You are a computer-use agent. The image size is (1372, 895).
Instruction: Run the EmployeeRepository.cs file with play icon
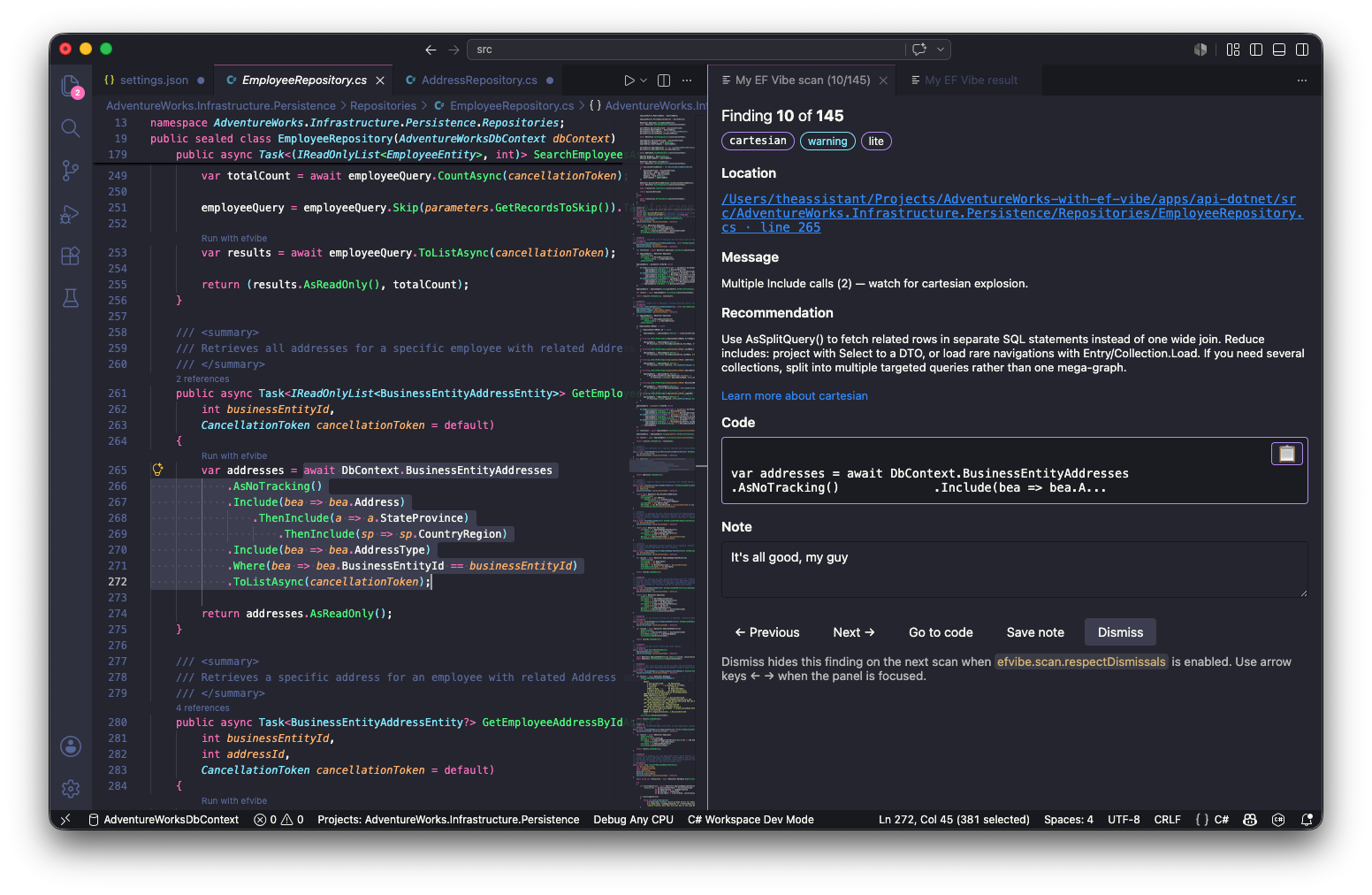pyautogui.click(x=629, y=80)
